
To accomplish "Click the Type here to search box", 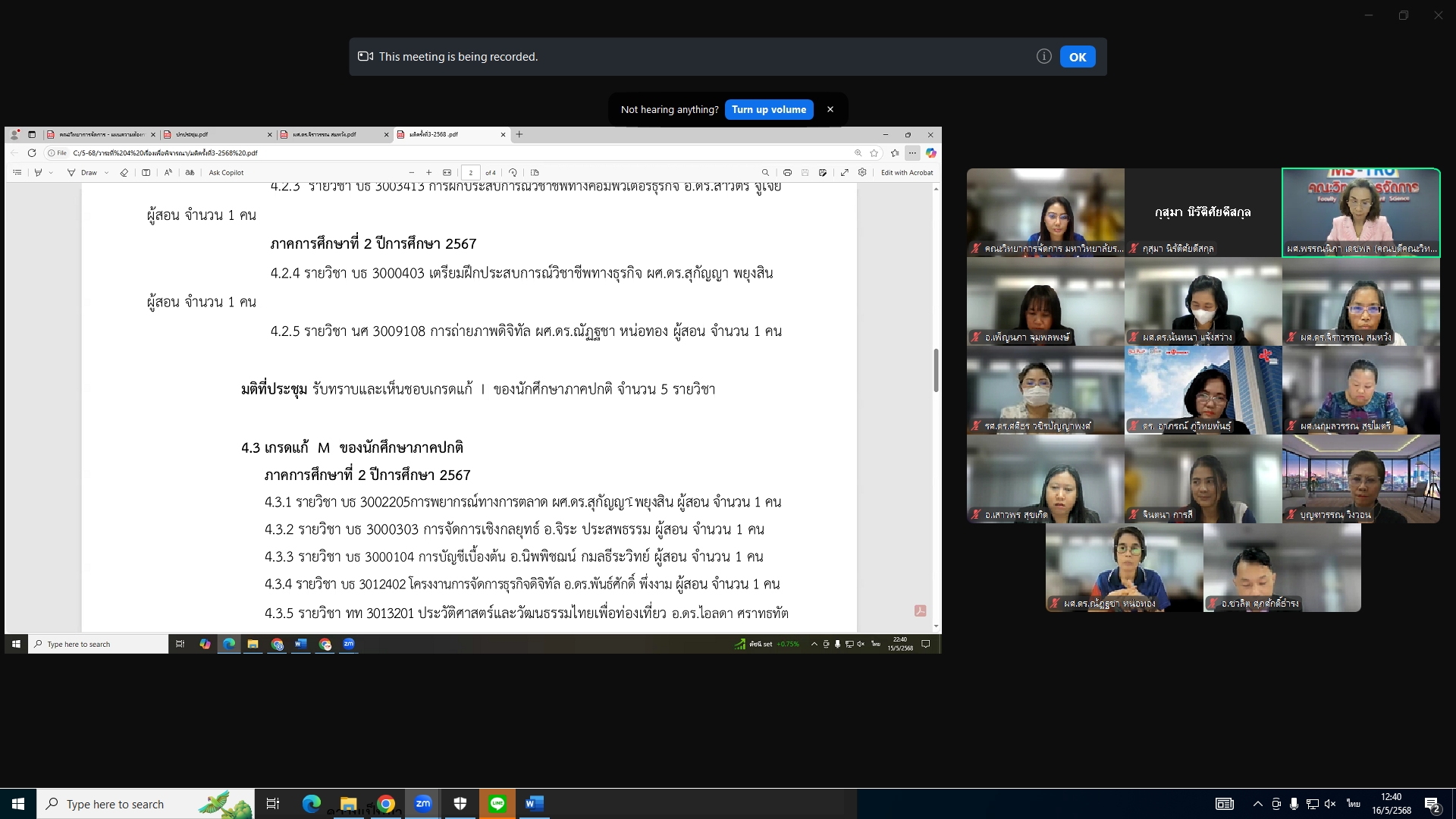I will [x=115, y=805].
